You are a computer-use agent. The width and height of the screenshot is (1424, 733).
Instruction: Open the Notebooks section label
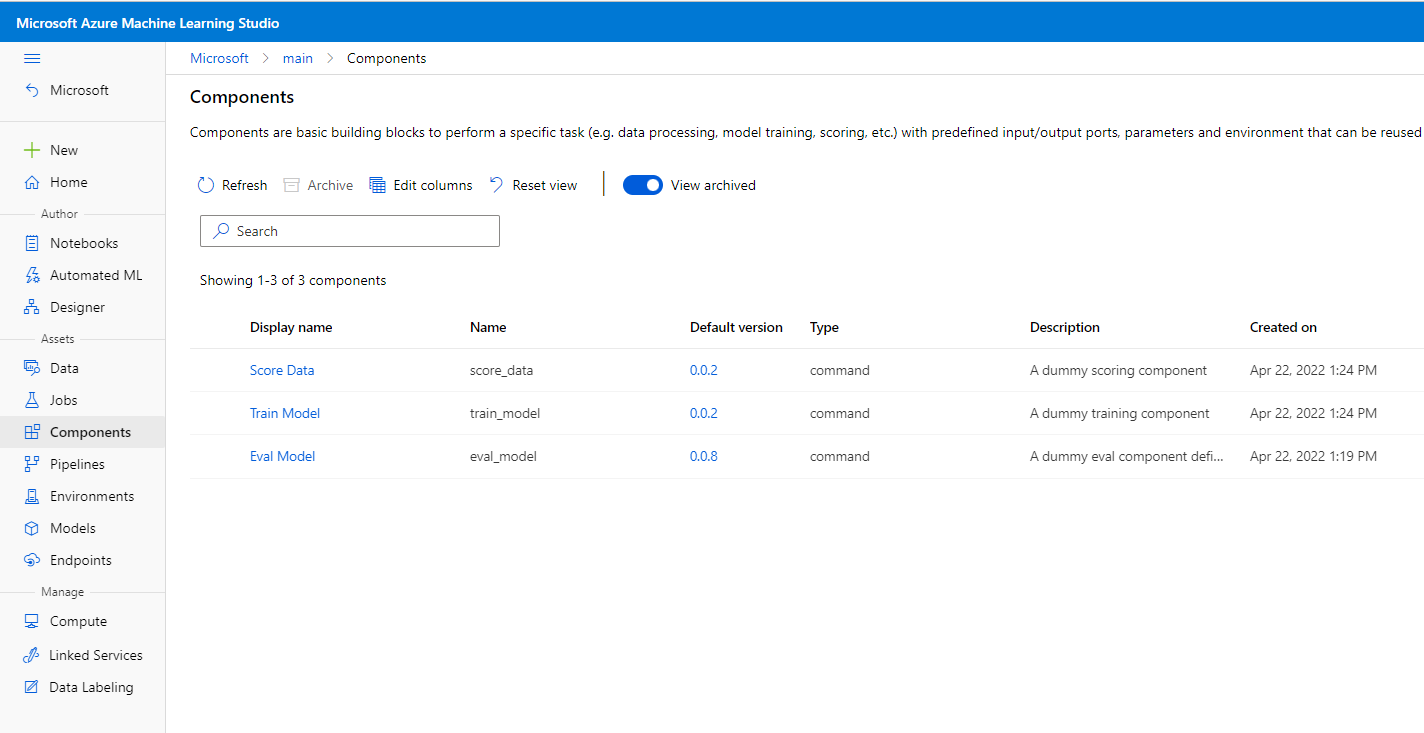pos(84,243)
